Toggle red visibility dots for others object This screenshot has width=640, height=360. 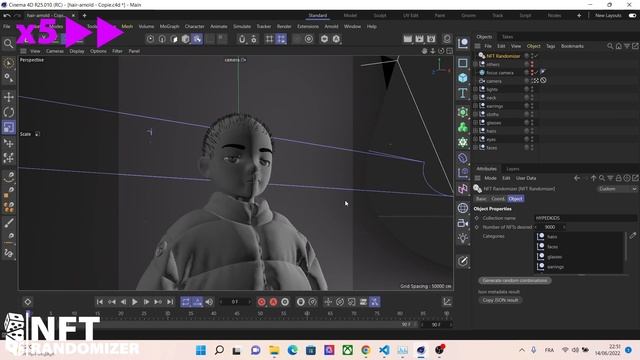click(x=532, y=64)
